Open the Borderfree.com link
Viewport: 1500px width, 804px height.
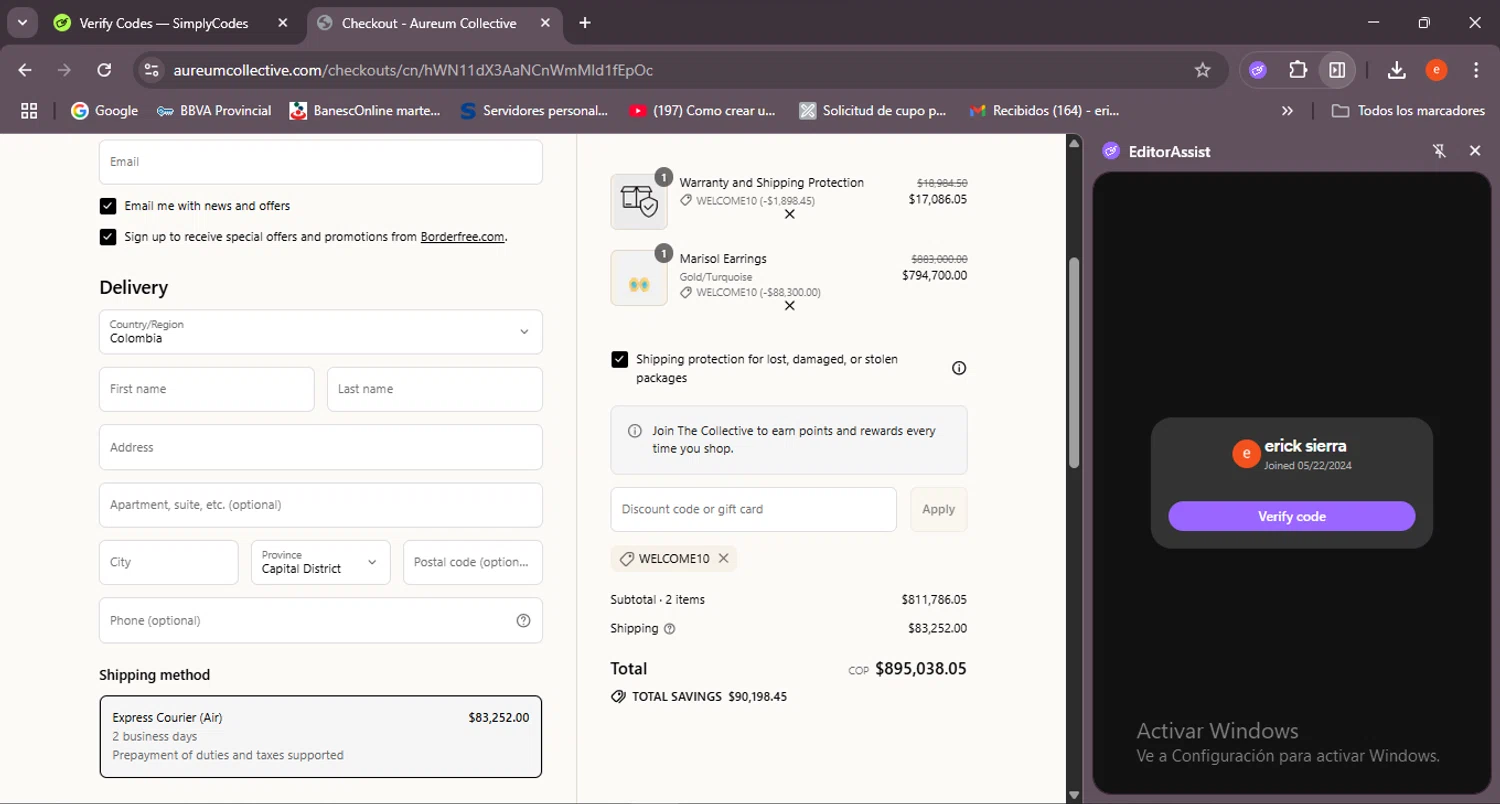point(462,237)
